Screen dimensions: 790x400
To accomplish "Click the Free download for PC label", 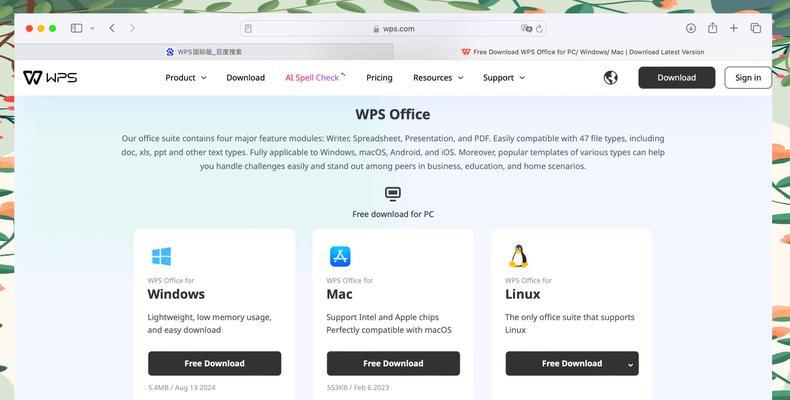I will [393, 214].
